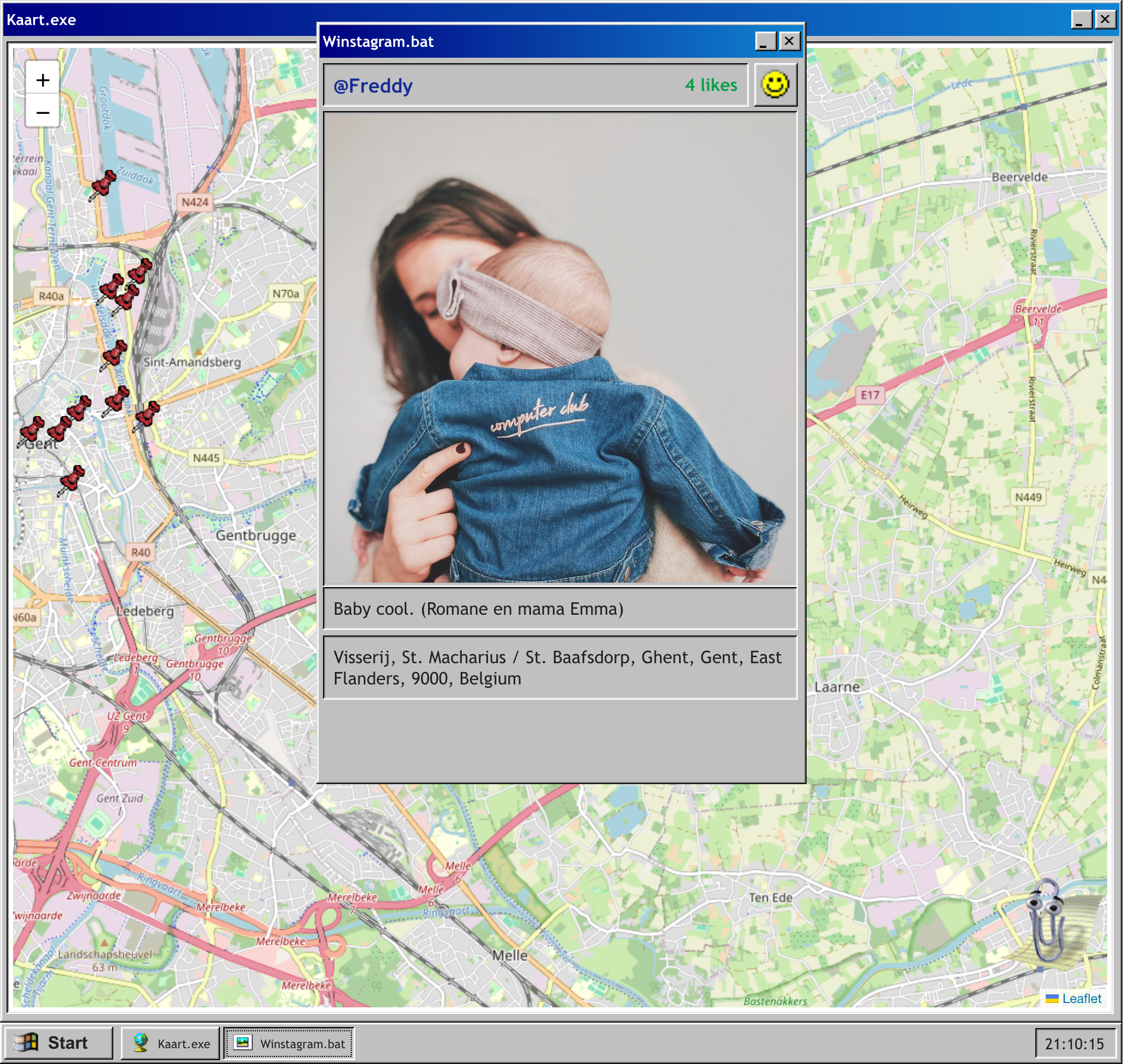Minimize the Winstagram.bat window
This screenshot has height=1064, width=1123.
[x=765, y=41]
